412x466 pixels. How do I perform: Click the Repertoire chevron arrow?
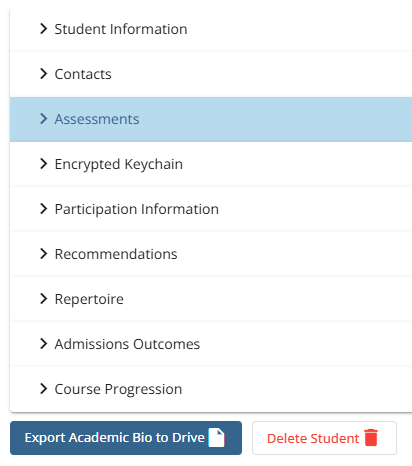pos(43,299)
